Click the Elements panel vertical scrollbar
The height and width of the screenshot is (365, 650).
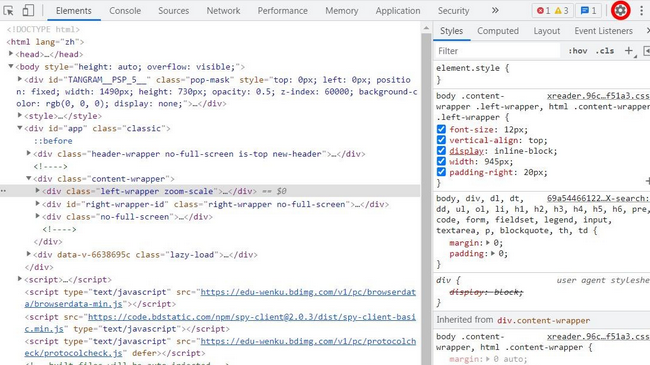426,199
